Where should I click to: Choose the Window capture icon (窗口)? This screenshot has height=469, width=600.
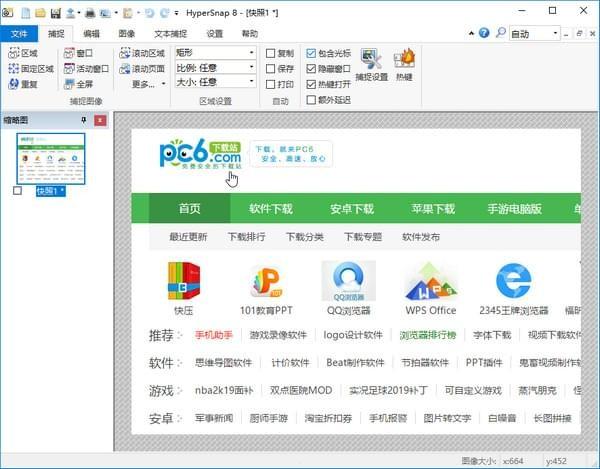click(x=78, y=53)
